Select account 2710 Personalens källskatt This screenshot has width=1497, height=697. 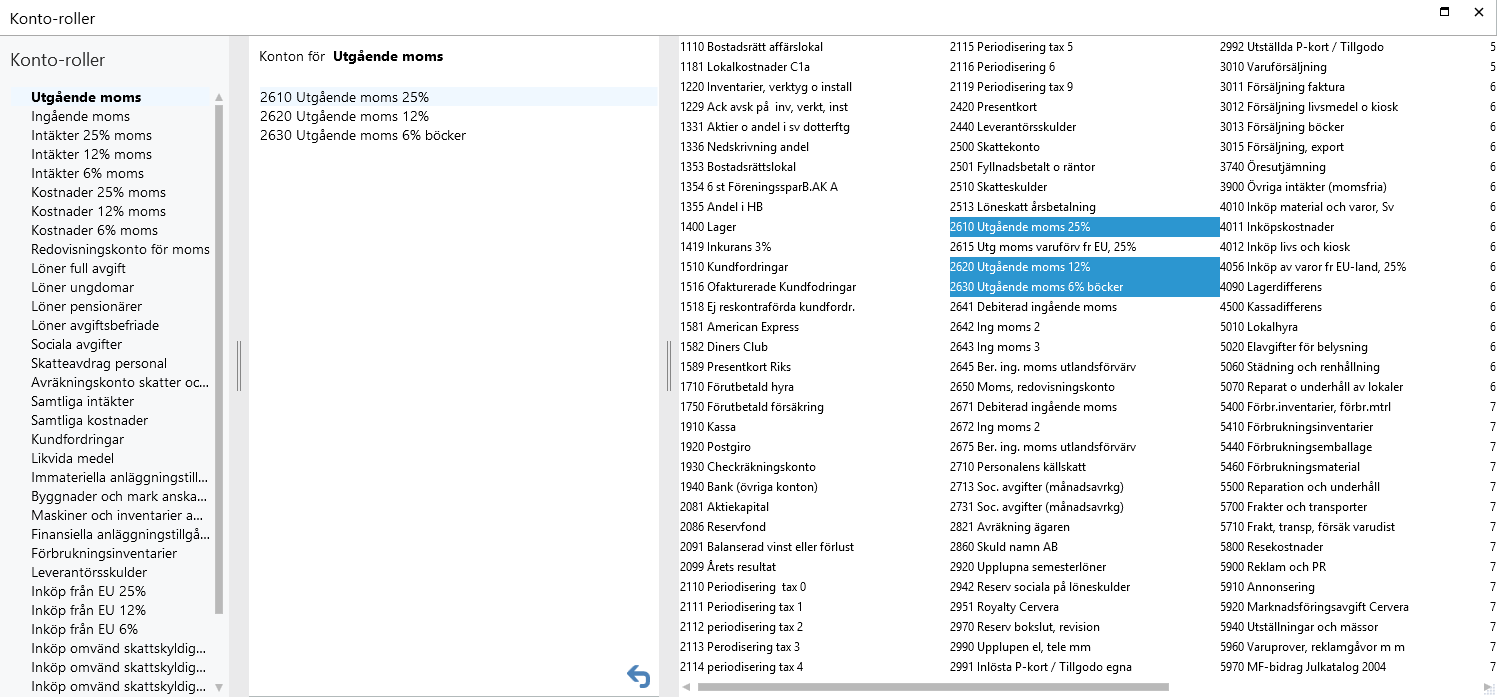click(1019, 467)
